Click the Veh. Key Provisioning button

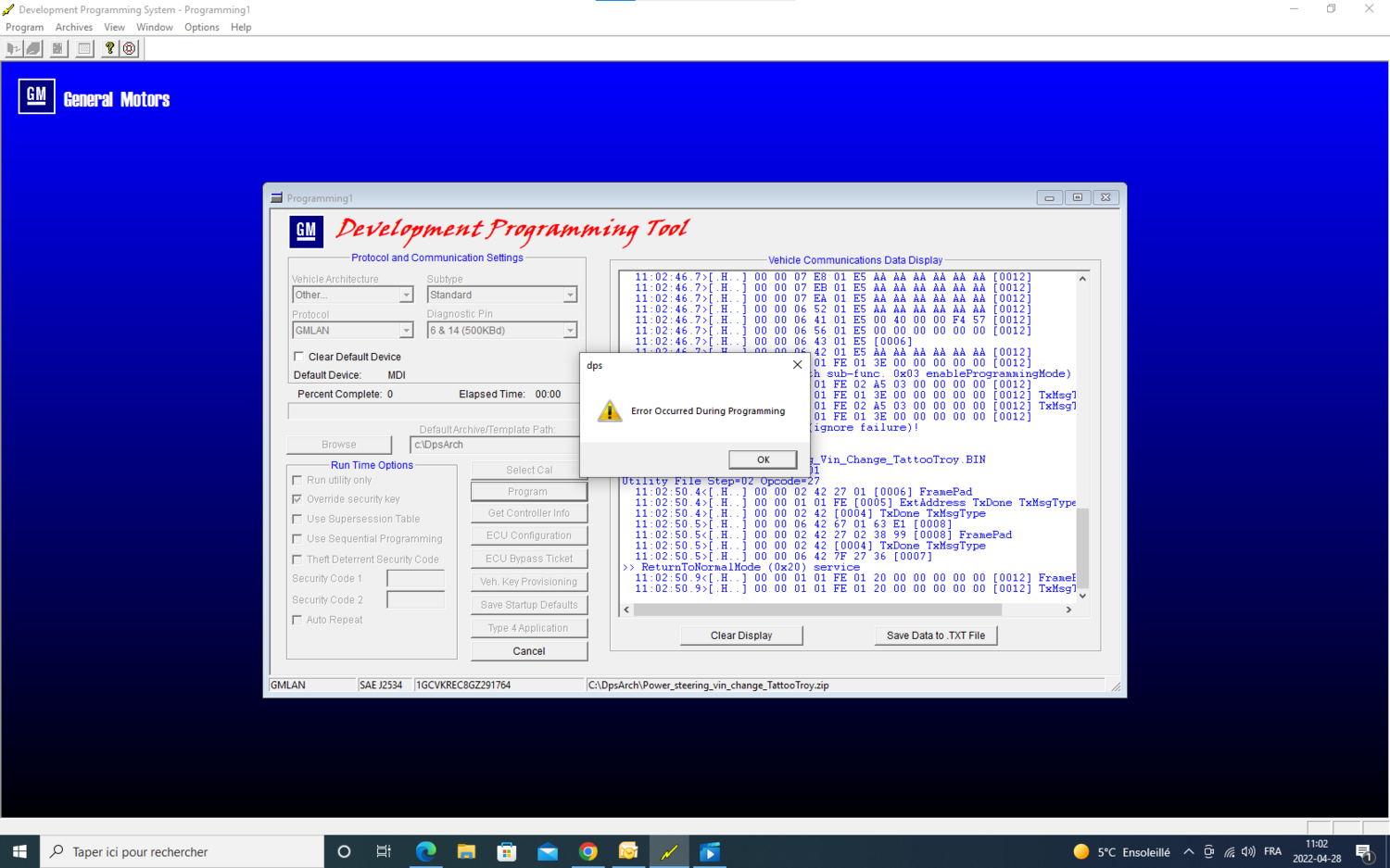pos(529,582)
